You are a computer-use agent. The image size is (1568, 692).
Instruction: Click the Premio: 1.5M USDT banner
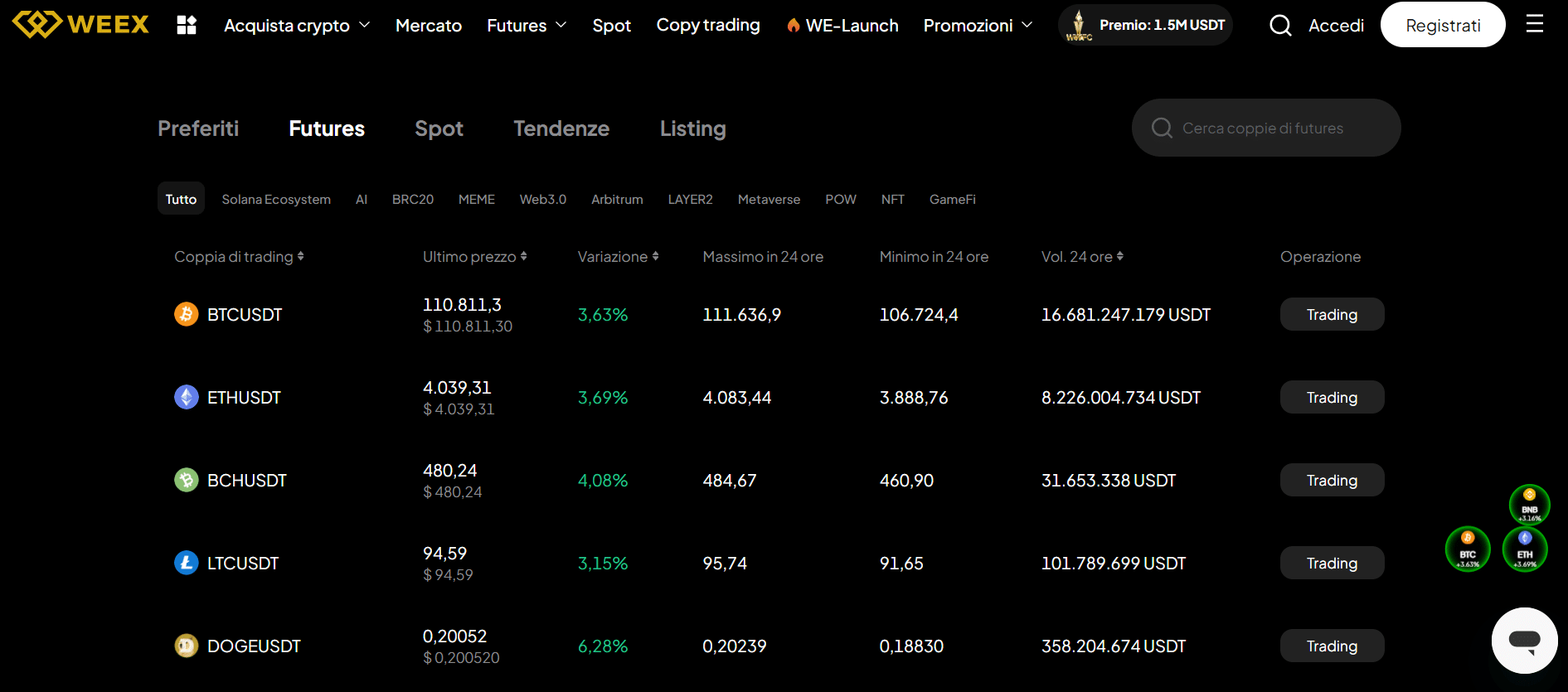tap(1145, 25)
